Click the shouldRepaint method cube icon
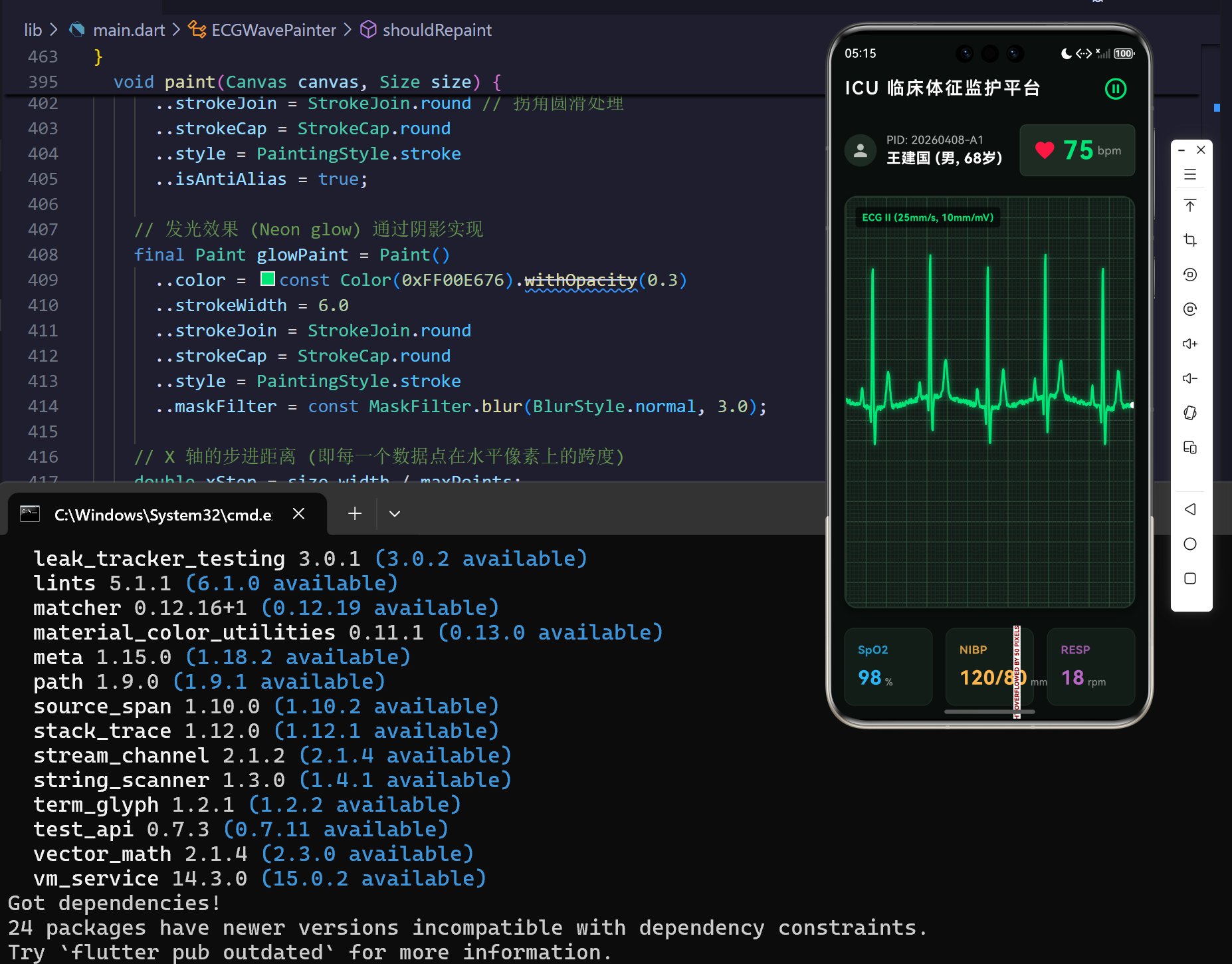The width and height of the screenshot is (1232, 964). [368, 30]
